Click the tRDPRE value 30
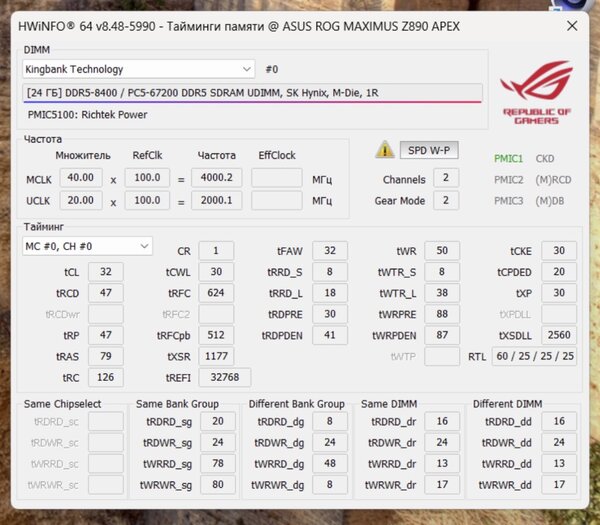The width and height of the screenshot is (600, 525). click(x=330, y=314)
